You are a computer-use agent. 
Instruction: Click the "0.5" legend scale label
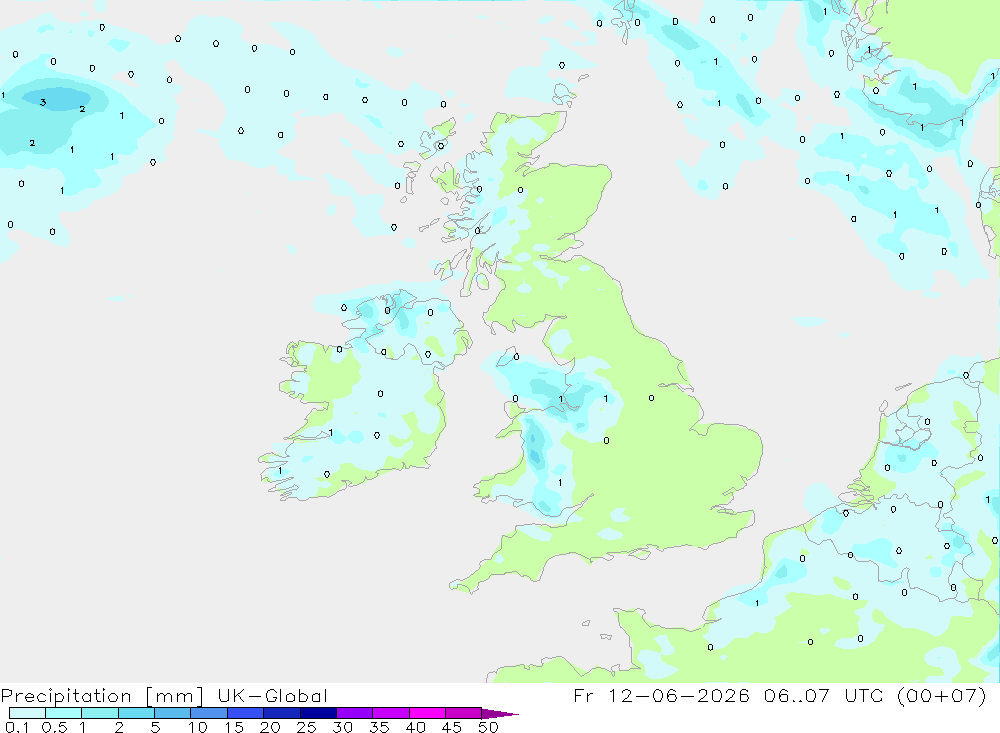pyautogui.click(x=54, y=727)
